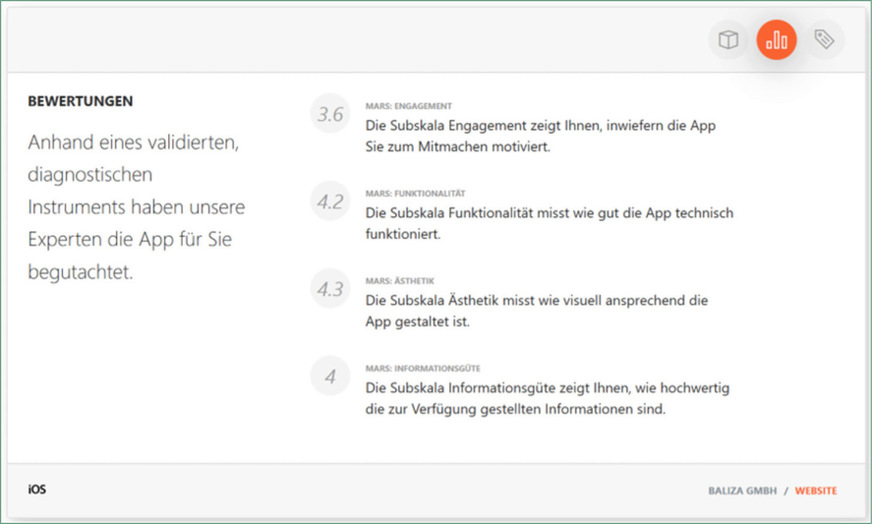
Task: Click the BEWERTUNGEN section title
Action: pyautogui.click(x=81, y=102)
